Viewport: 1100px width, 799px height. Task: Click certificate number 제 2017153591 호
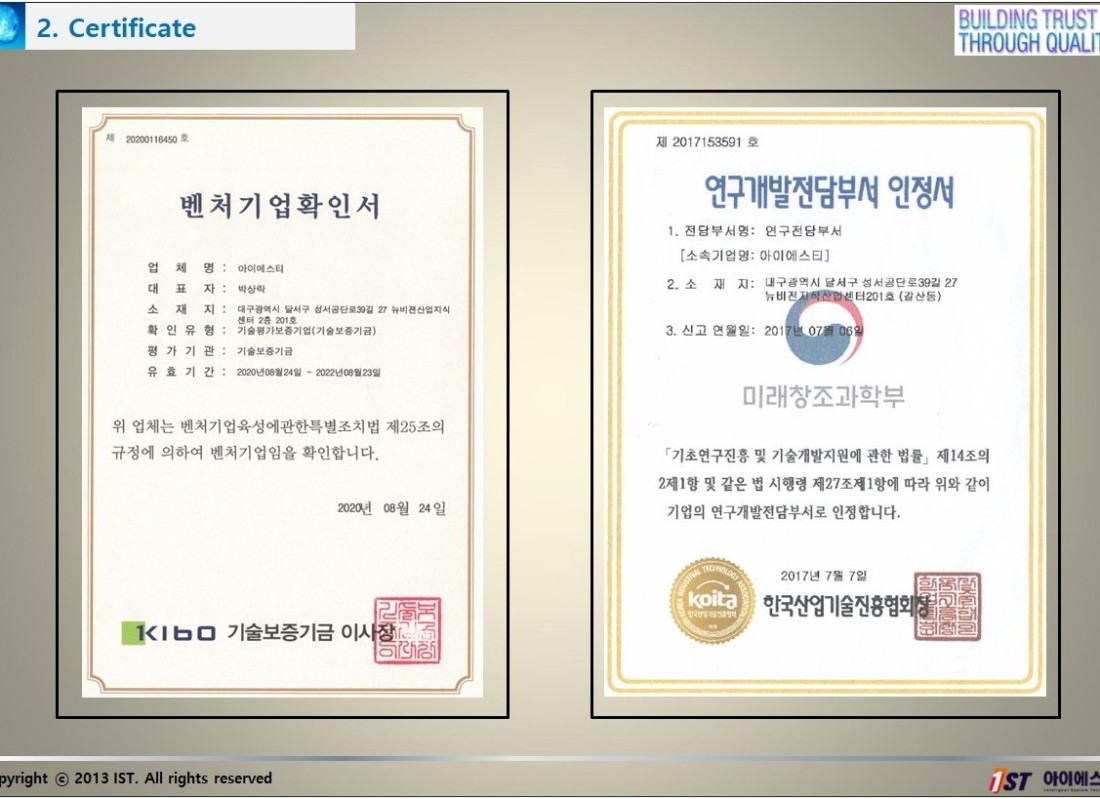click(707, 142)
